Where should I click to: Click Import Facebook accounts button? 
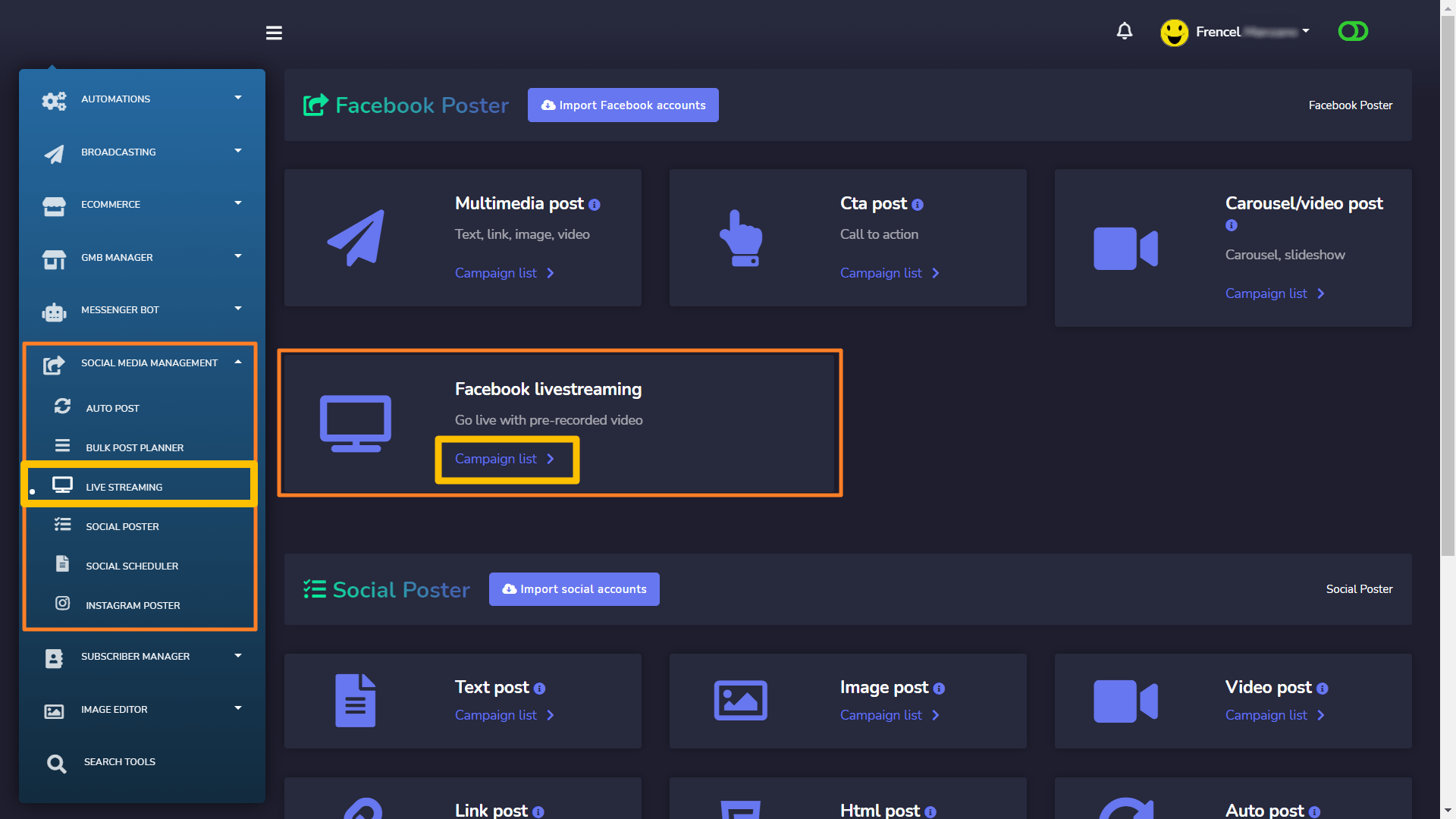(x=623, y=105)
